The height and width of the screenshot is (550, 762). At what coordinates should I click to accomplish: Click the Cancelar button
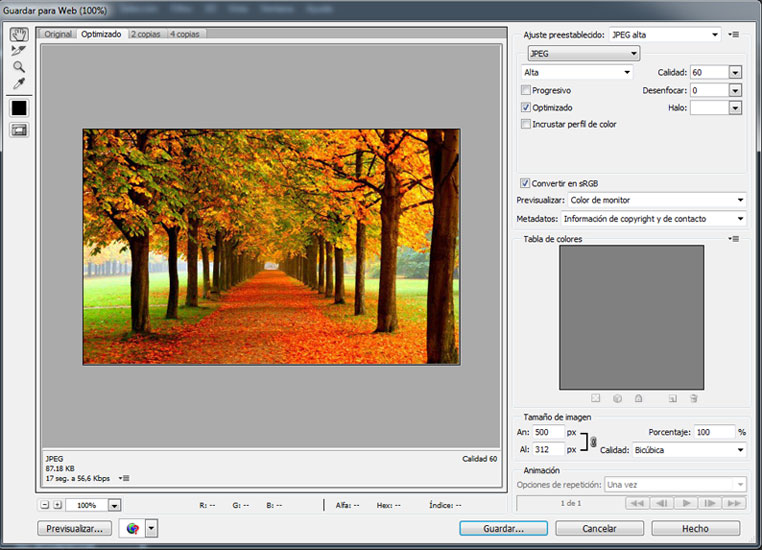tap(599, 528)
